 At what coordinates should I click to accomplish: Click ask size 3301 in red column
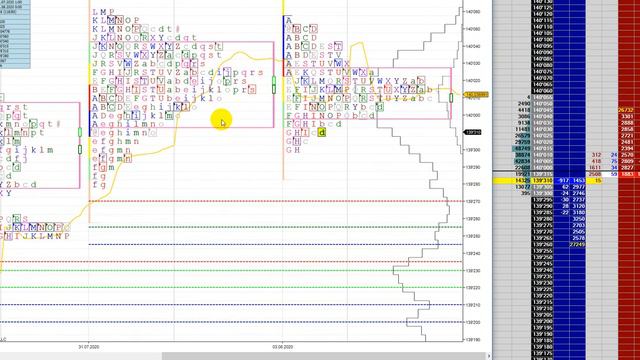click(627, 116)
